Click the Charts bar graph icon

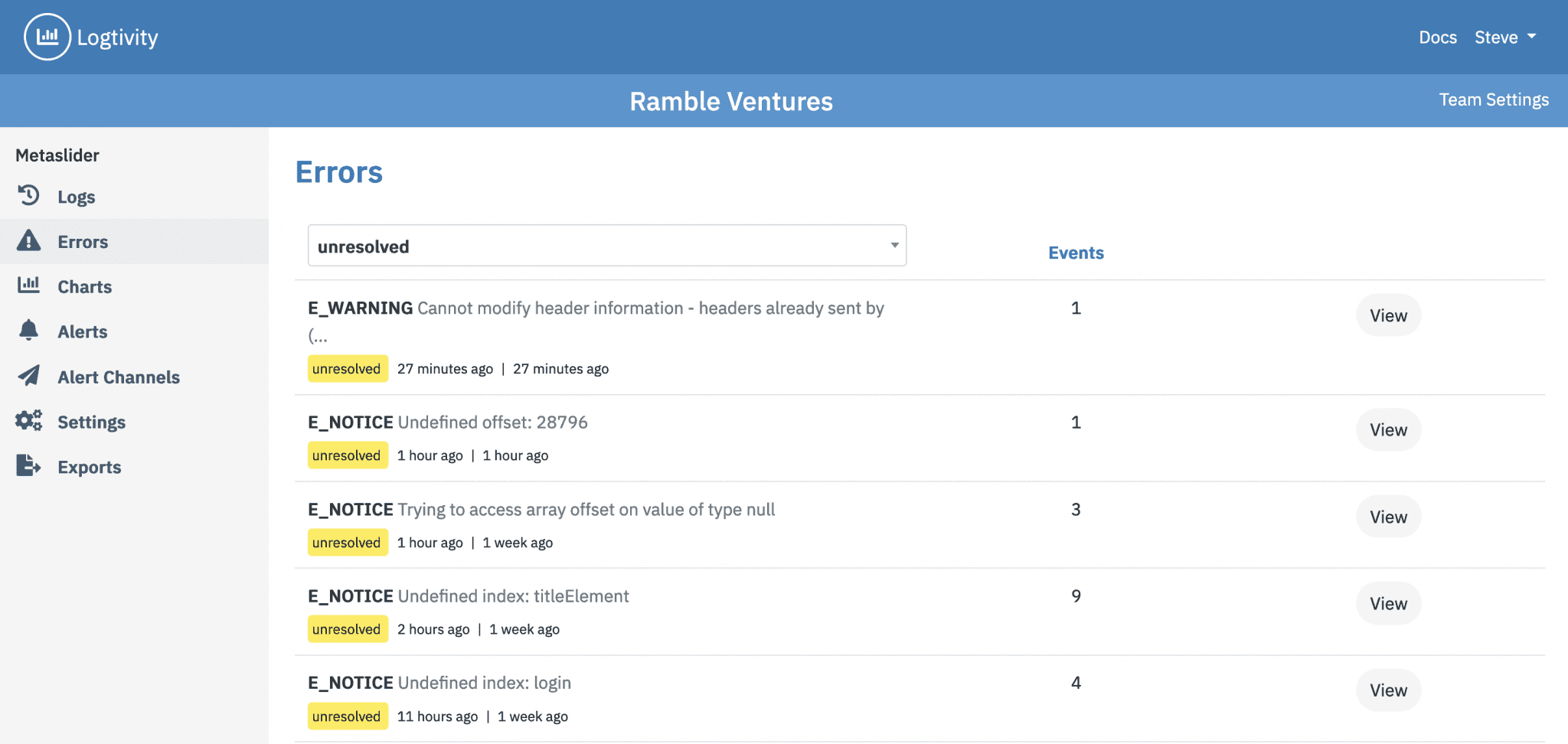coord(29,286)
